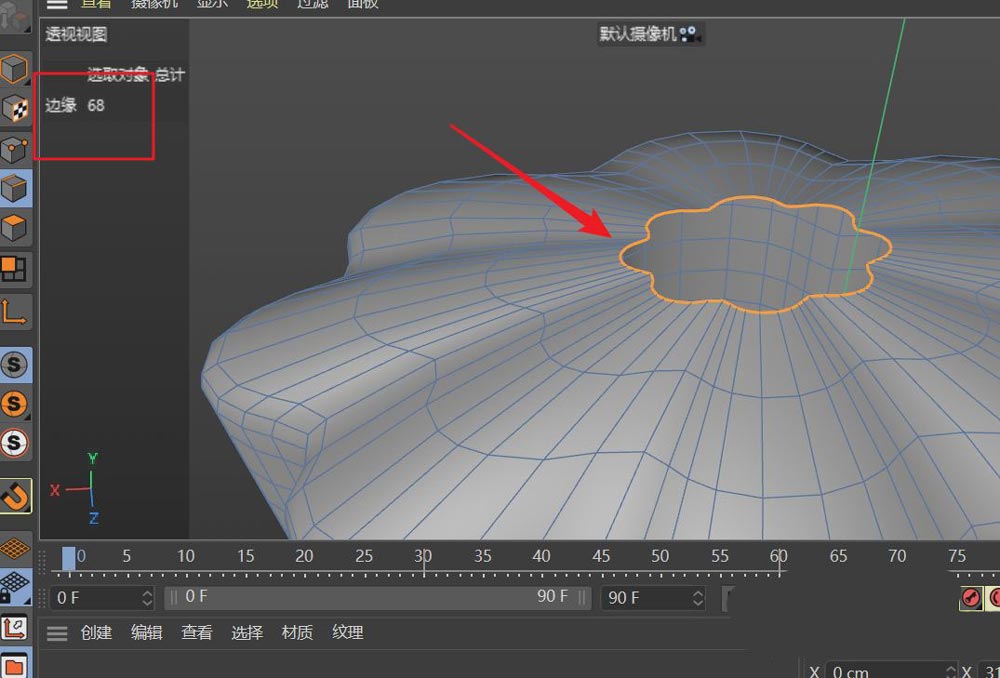
Task: Click the 创建 menu in material manager
Action: pyautogui.click(x=96, y=633)
